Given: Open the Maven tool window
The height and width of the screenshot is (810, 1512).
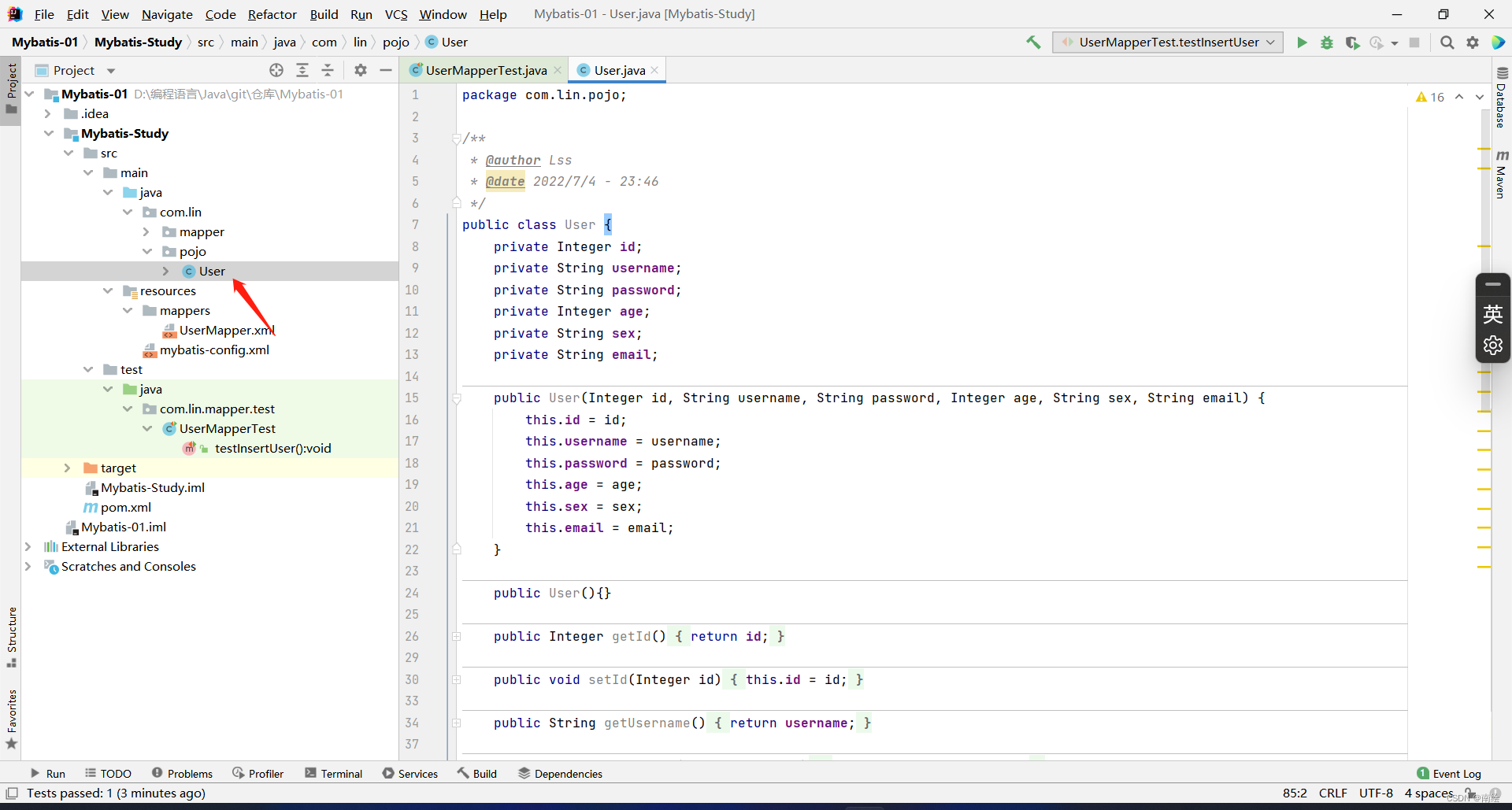Looking at the screenshot, I should pos(1501,173).
